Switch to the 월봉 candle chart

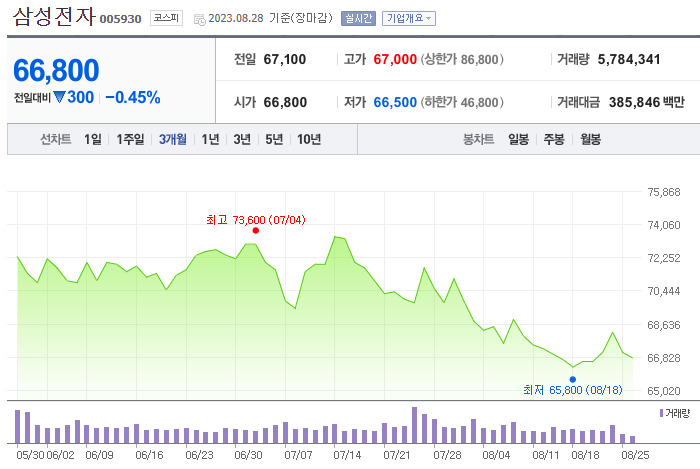point(590,139)
